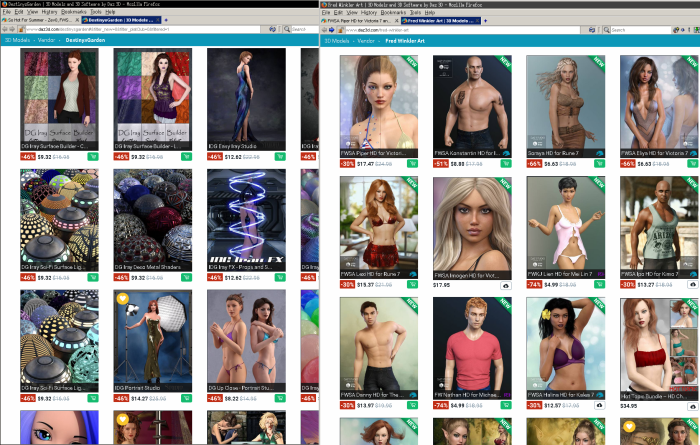Add DG Iray Deco Metal Shaders to cart
Image resolution: width=700 pixels, height=445 pixels.
pyautogui.click(x=186, y=278)
